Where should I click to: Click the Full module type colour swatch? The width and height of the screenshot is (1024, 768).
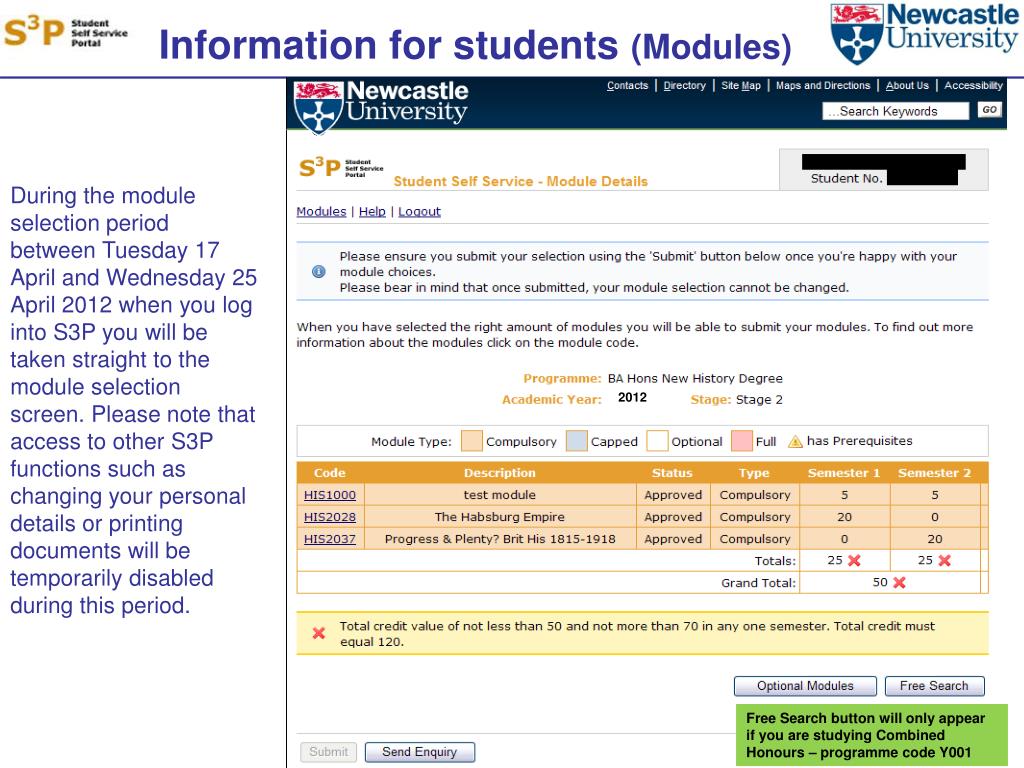[742, 441]
